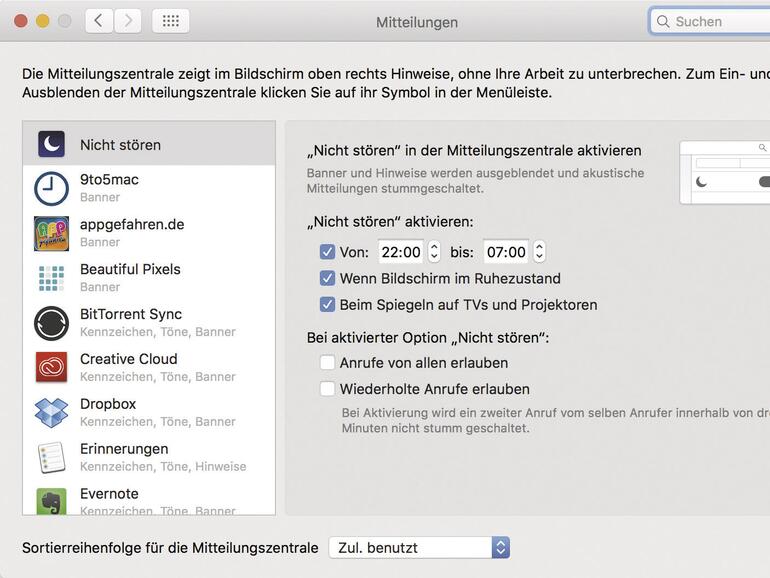This screenshot has height=578, width=770.
Task: Select Dropbox in the app list
Action: coord(149,413)
